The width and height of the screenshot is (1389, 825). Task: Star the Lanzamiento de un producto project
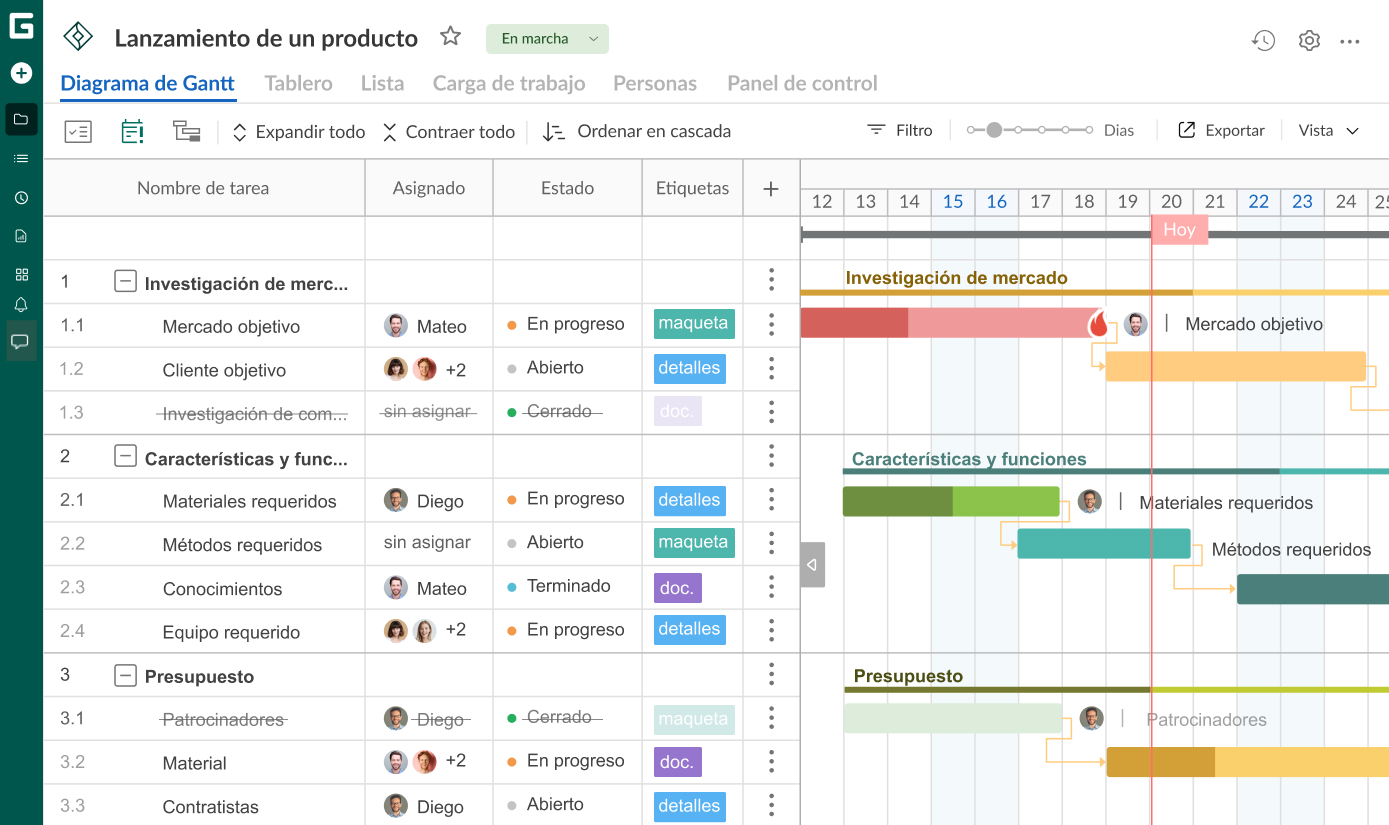[x=450, y=36]
